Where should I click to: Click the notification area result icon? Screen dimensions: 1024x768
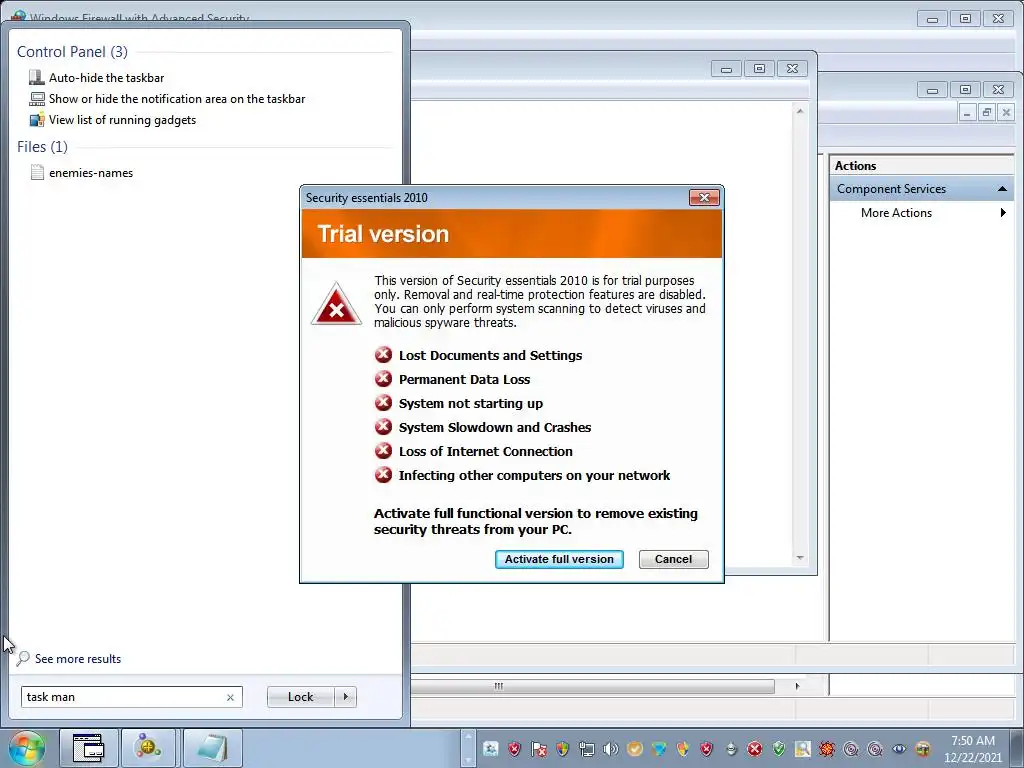coord(37,99)
